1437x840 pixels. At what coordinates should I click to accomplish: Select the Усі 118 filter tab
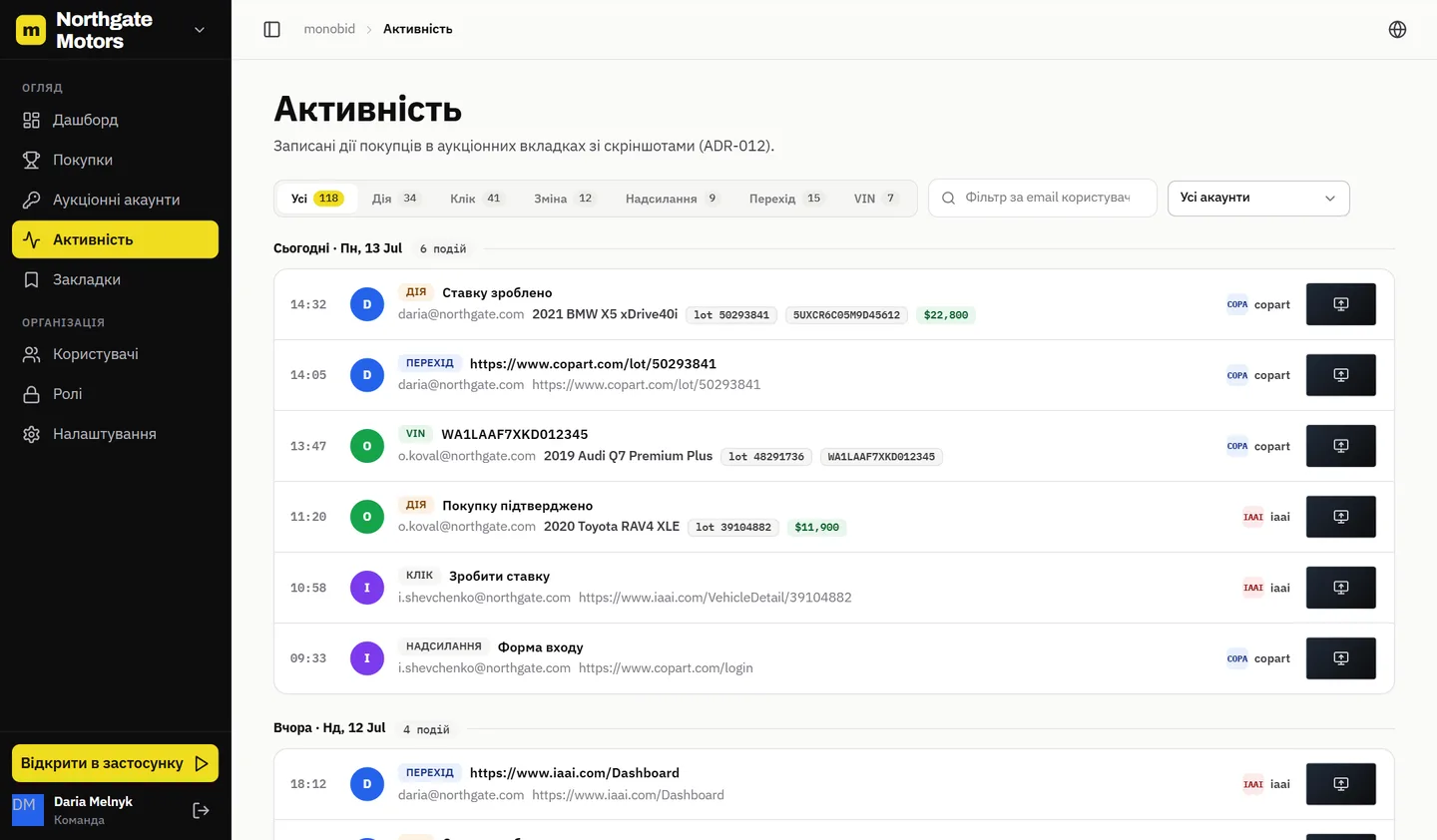(316, 199)
